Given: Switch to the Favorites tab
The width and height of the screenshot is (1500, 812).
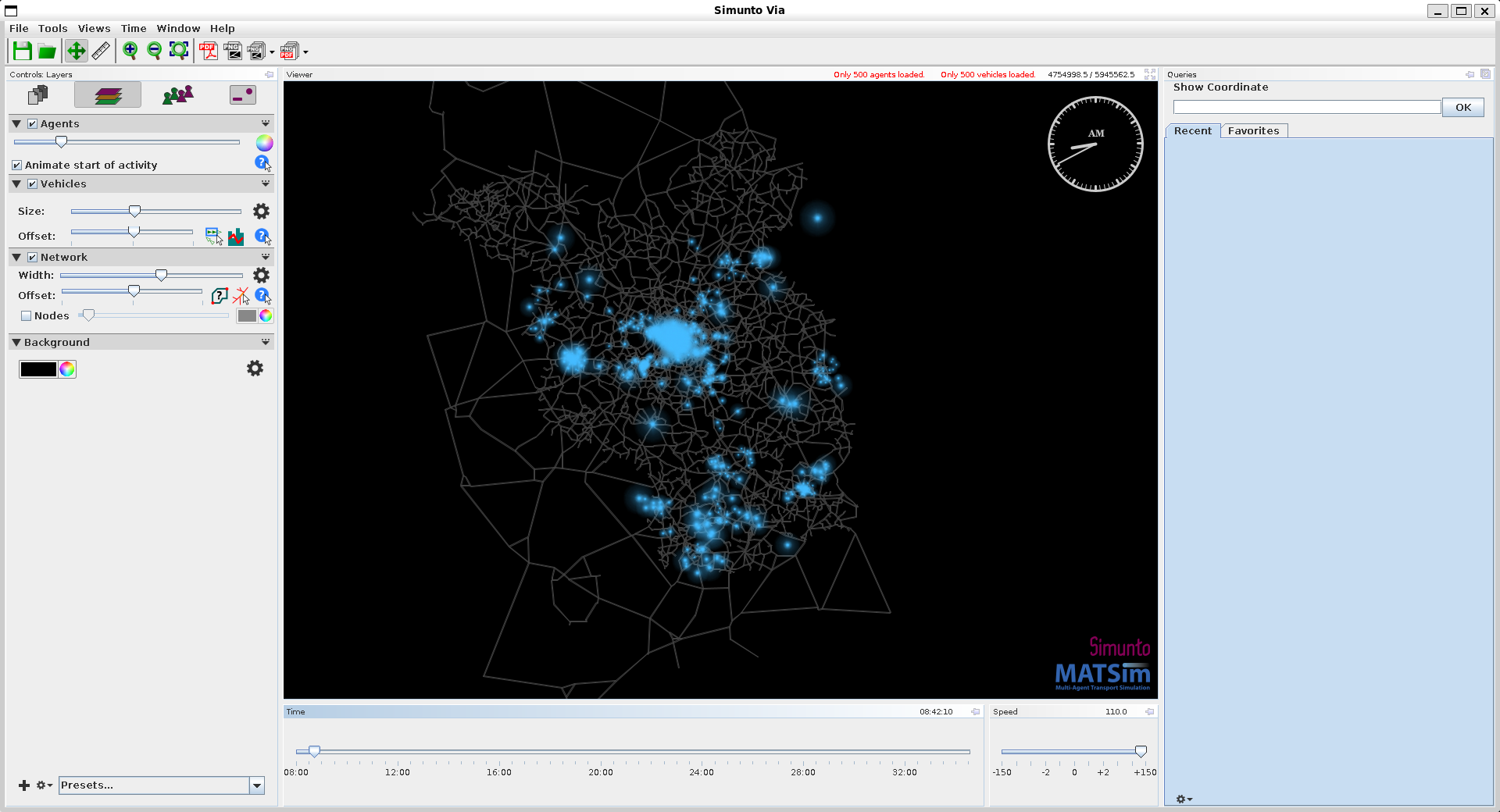Looking at the screenshot, I should pyautogui.click(x=1253, y=131).
